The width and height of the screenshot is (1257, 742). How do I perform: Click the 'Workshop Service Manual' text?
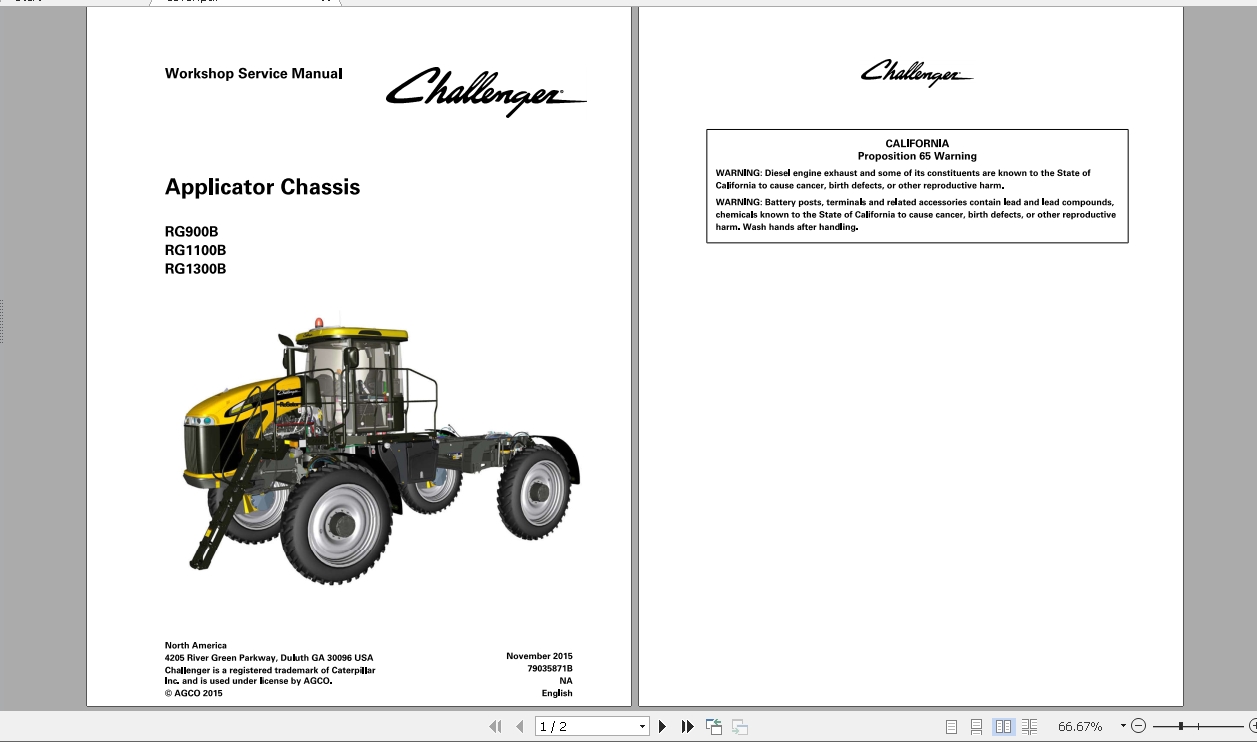coord(253,73)
